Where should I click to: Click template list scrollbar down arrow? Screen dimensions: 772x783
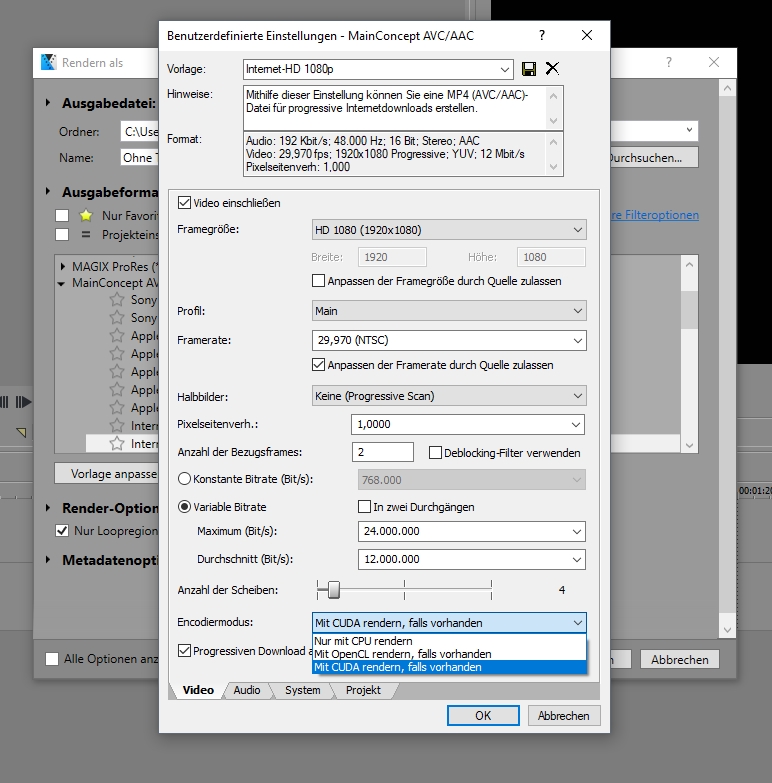(690, 445)
